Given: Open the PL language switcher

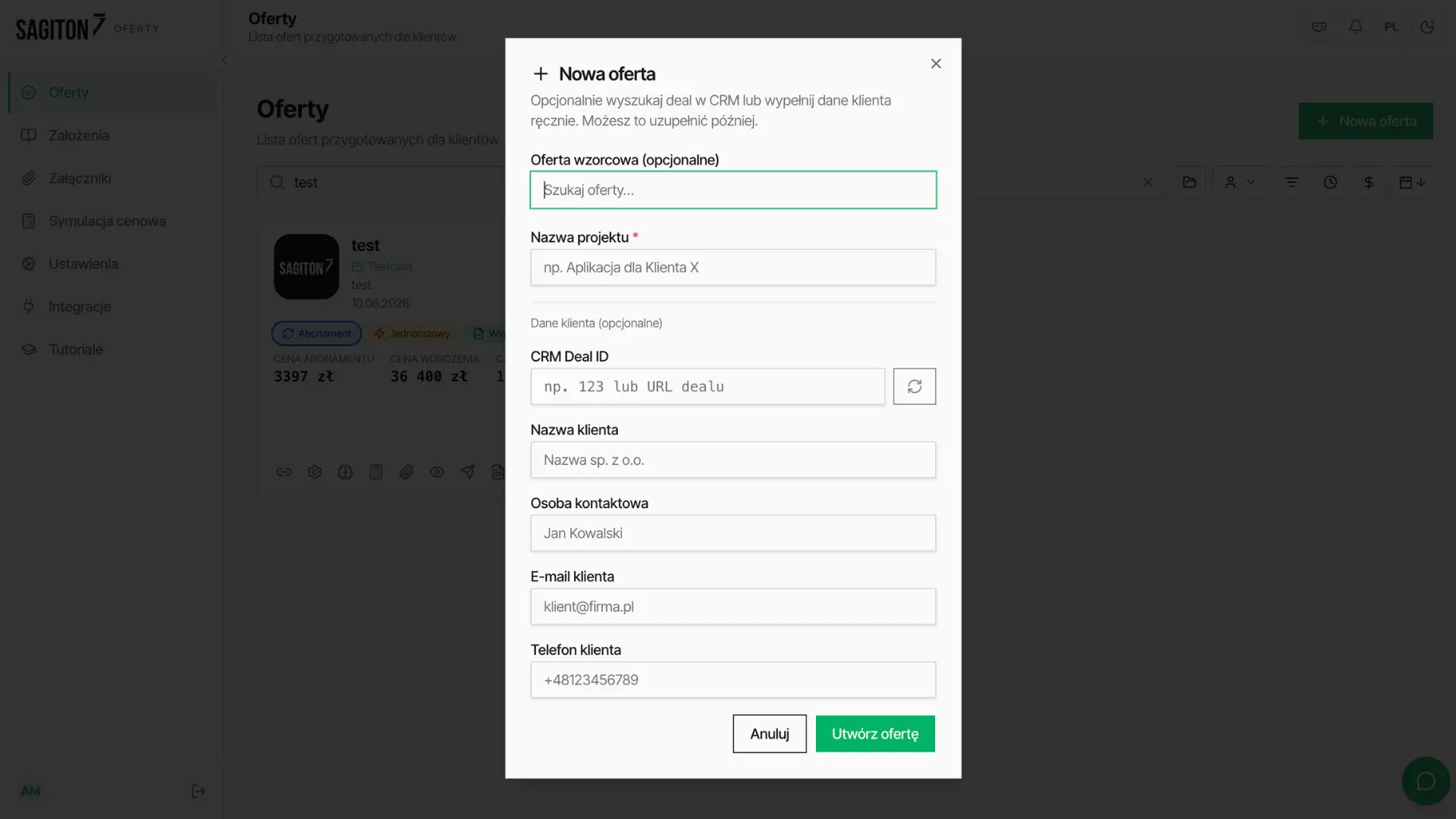Looking at the screenshot, I should tap(1391, 27).
